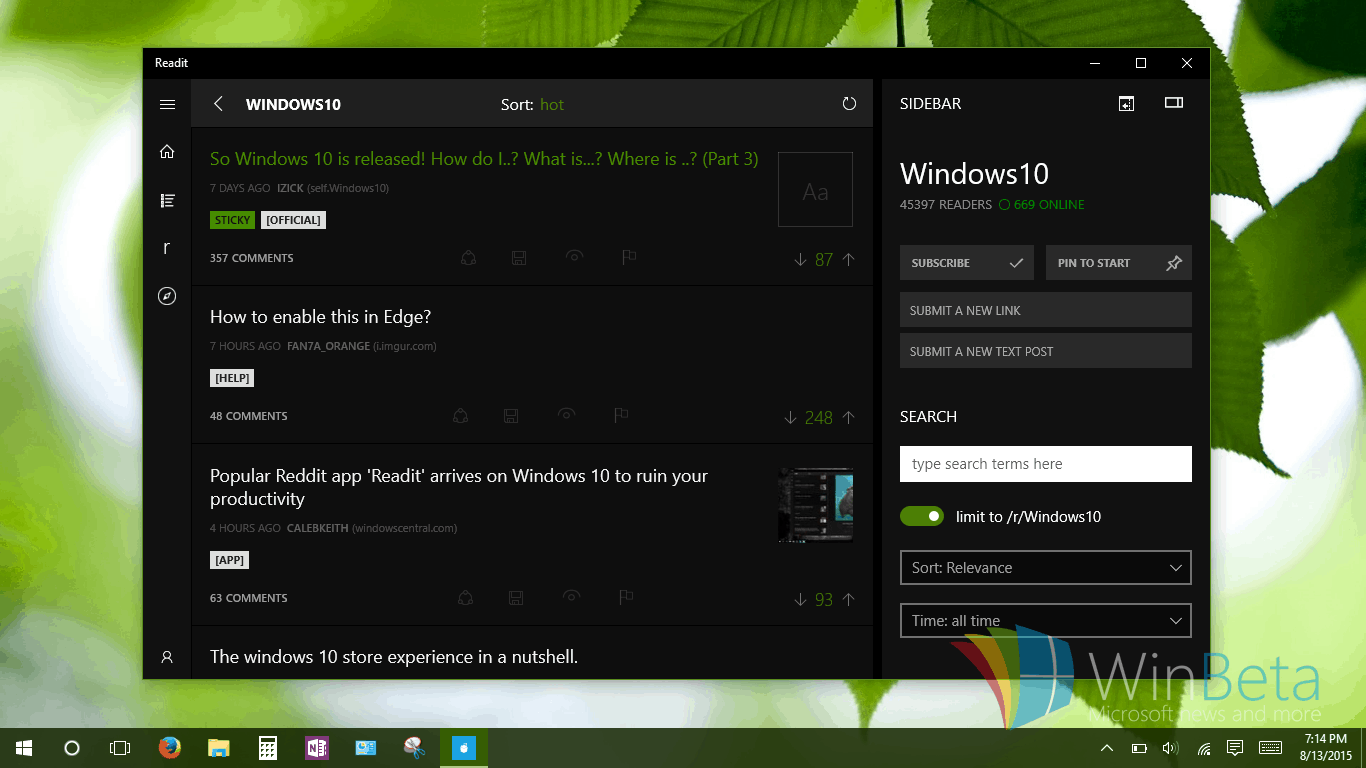Click the [APP] flair tag
This screenshot has height=768, width=1366.
click(x=230, y=560)
